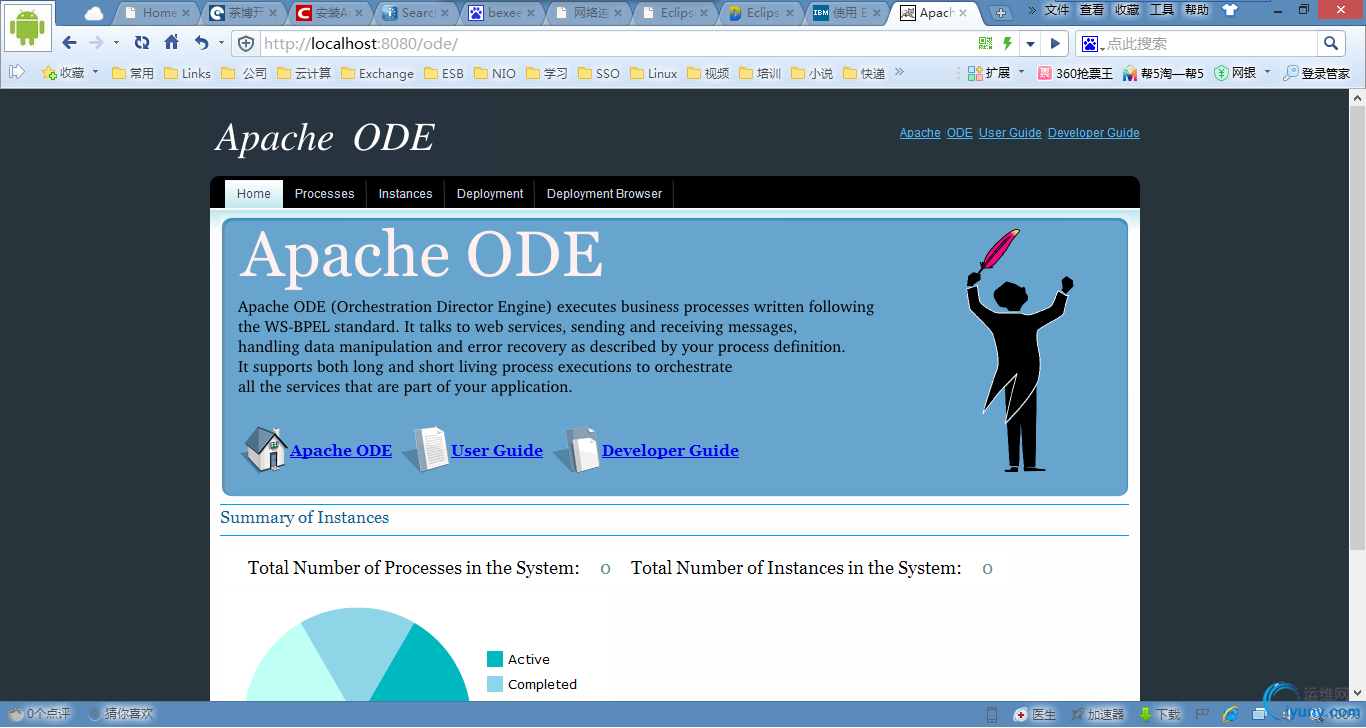Open the bold Developer Guide banner link

click(670, 451)
